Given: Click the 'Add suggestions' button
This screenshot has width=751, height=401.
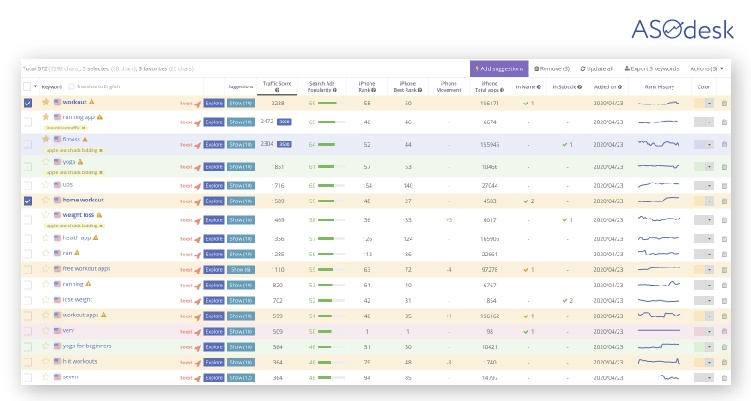Looking at the screenshot, I should pos(499,69).
